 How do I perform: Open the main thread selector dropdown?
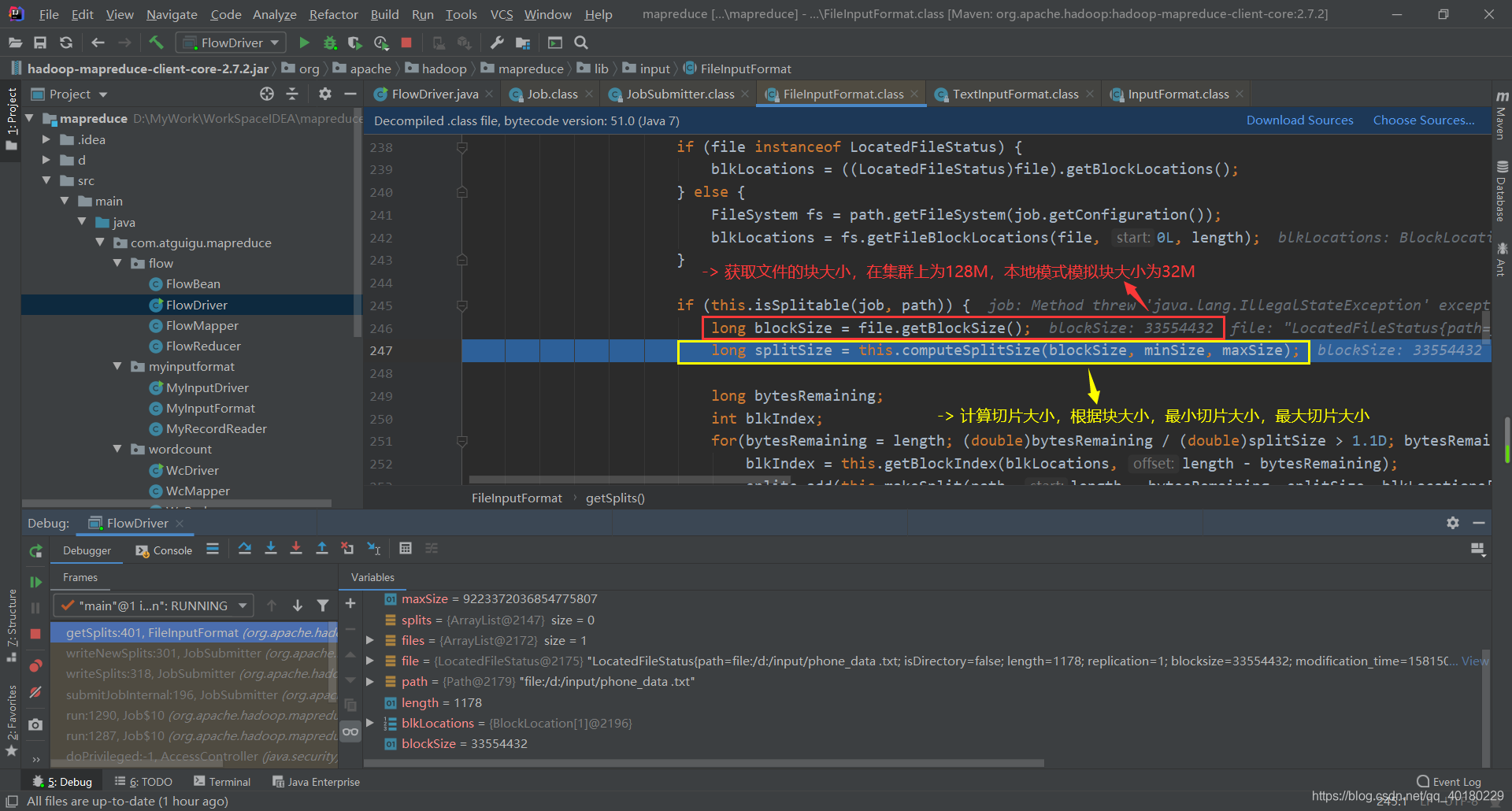(x=154, y=605)
